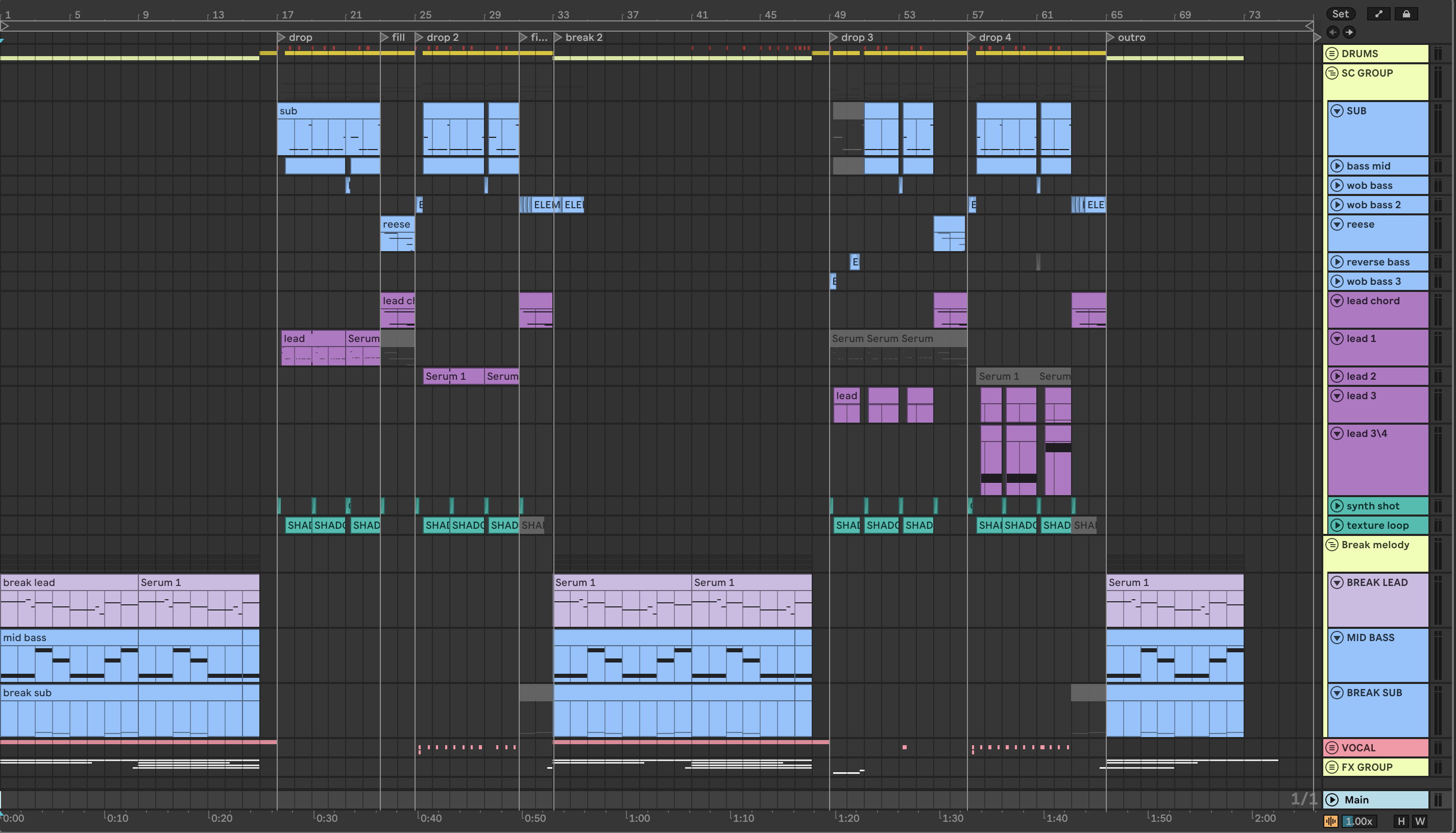Jump to the drop 3 locator
This screenshot has height=833, width=1456.
834,37
